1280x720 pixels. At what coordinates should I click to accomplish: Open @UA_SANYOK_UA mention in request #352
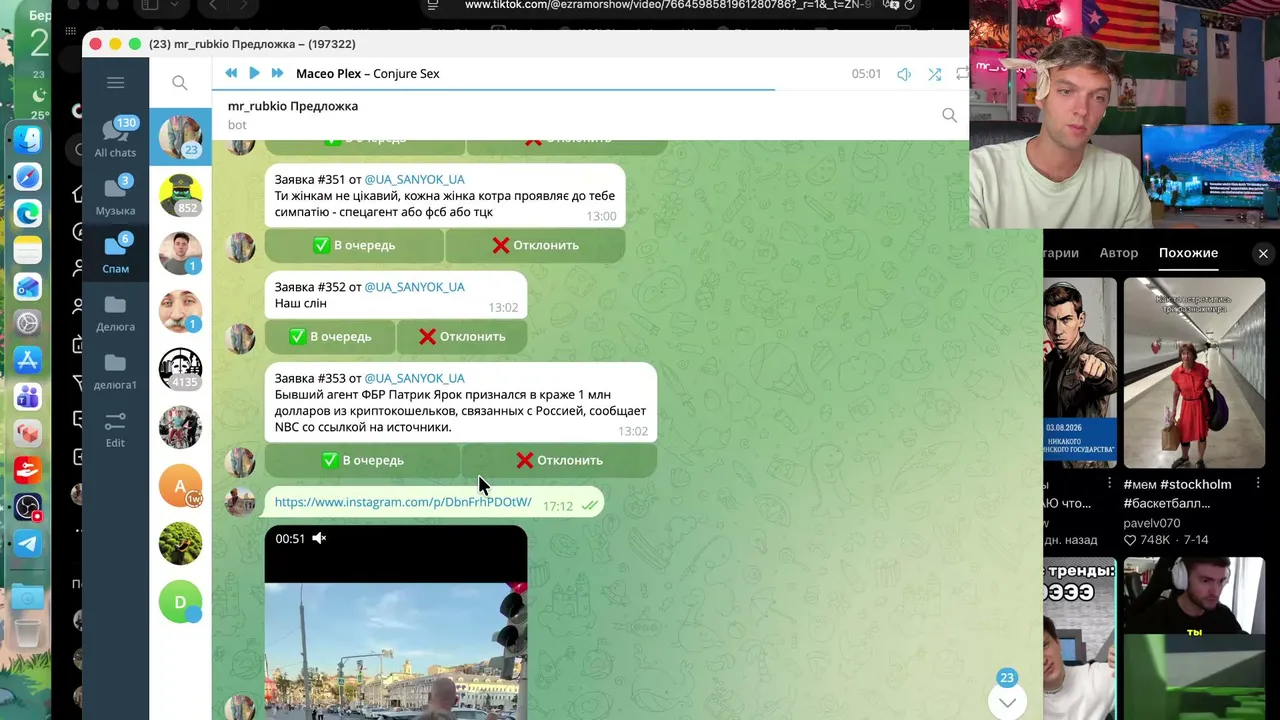(x=414, y=287)
